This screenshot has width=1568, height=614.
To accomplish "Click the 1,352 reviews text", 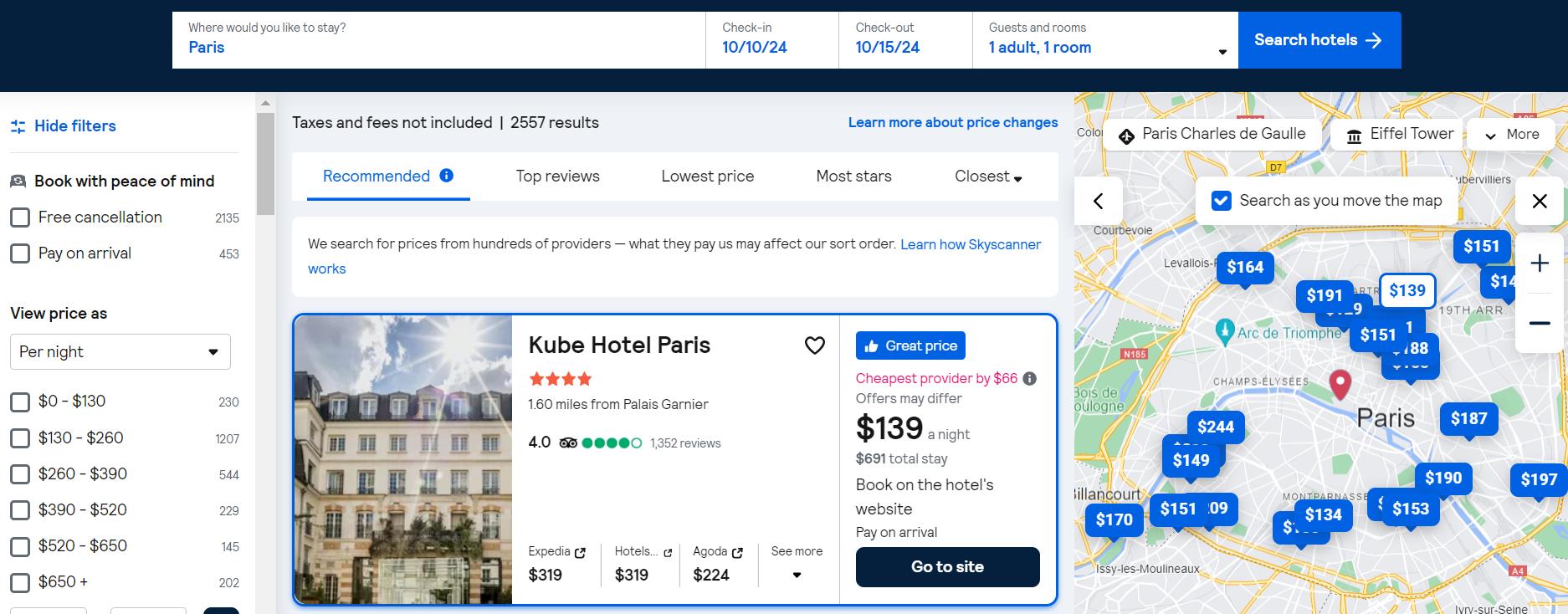I will point(685,443).
